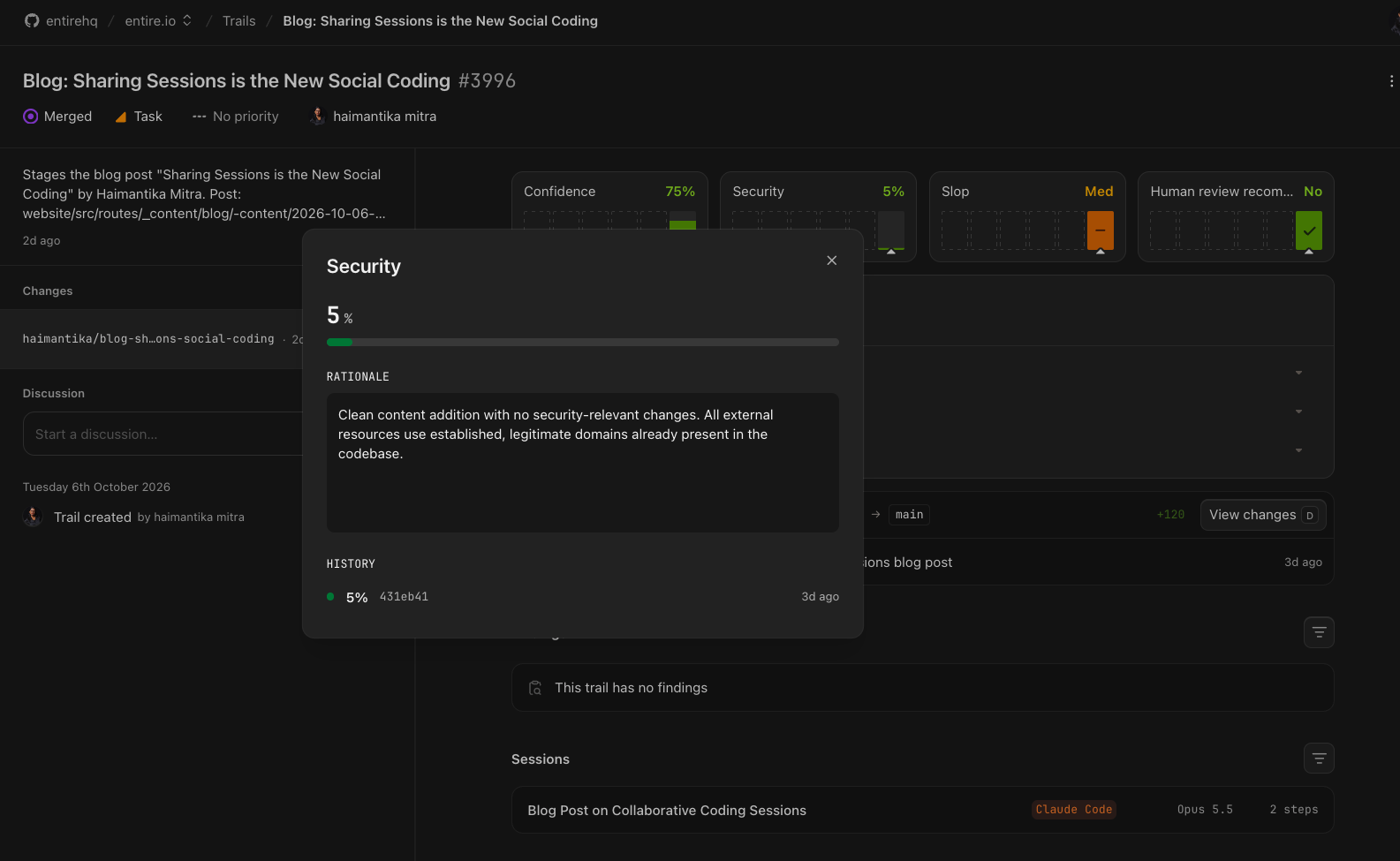Select the main branch badge
The height and width of the screenshot is (861, 1400).
909,515
